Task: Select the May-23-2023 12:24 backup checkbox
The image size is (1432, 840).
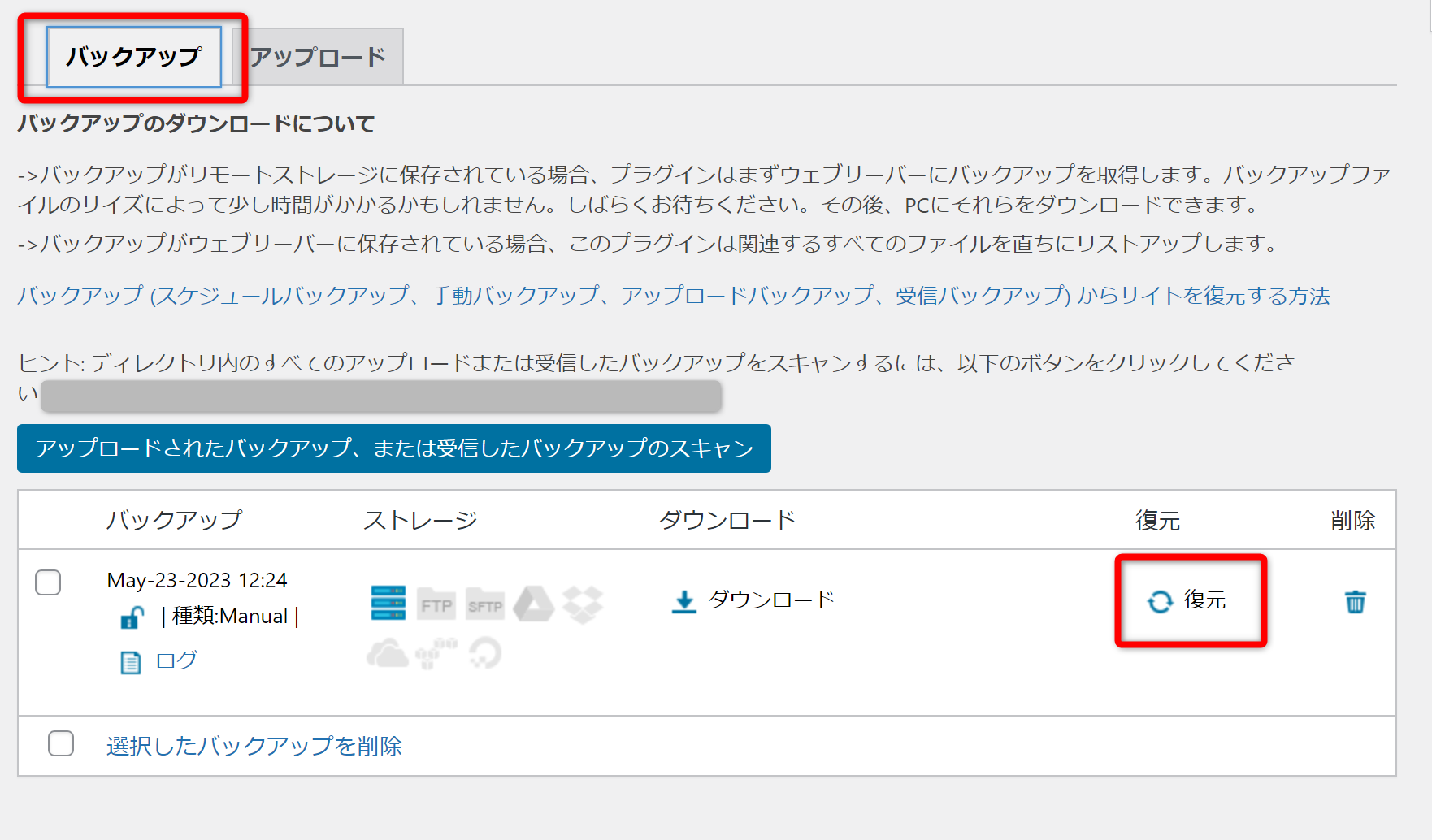Action: pos(48,582)
